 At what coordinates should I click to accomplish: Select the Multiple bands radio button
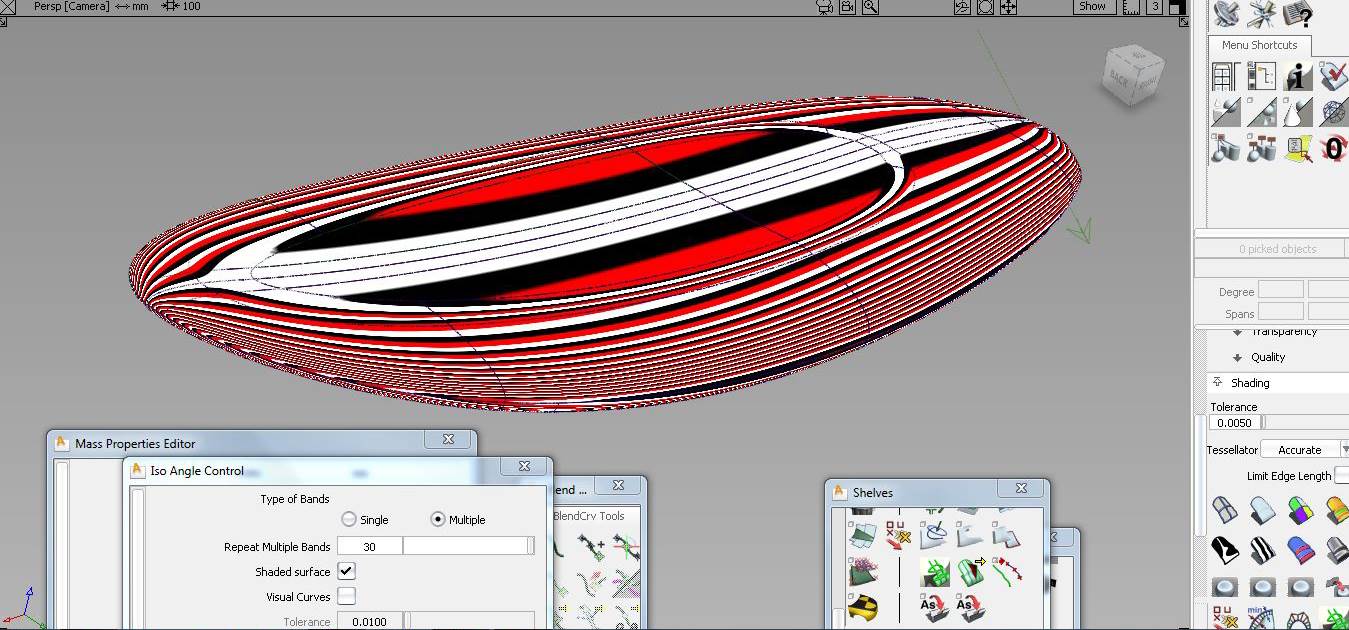click(438, 519)
